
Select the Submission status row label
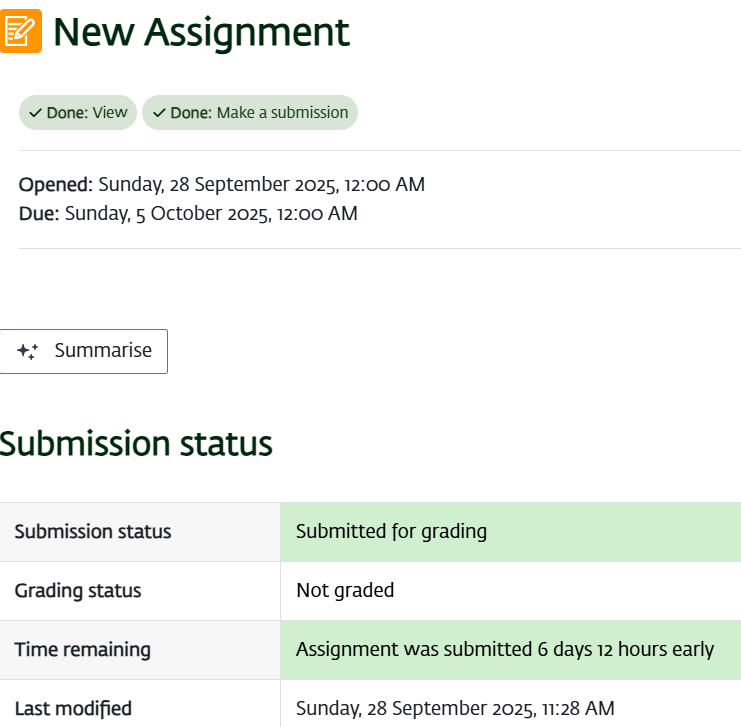[x=93, y=531]
